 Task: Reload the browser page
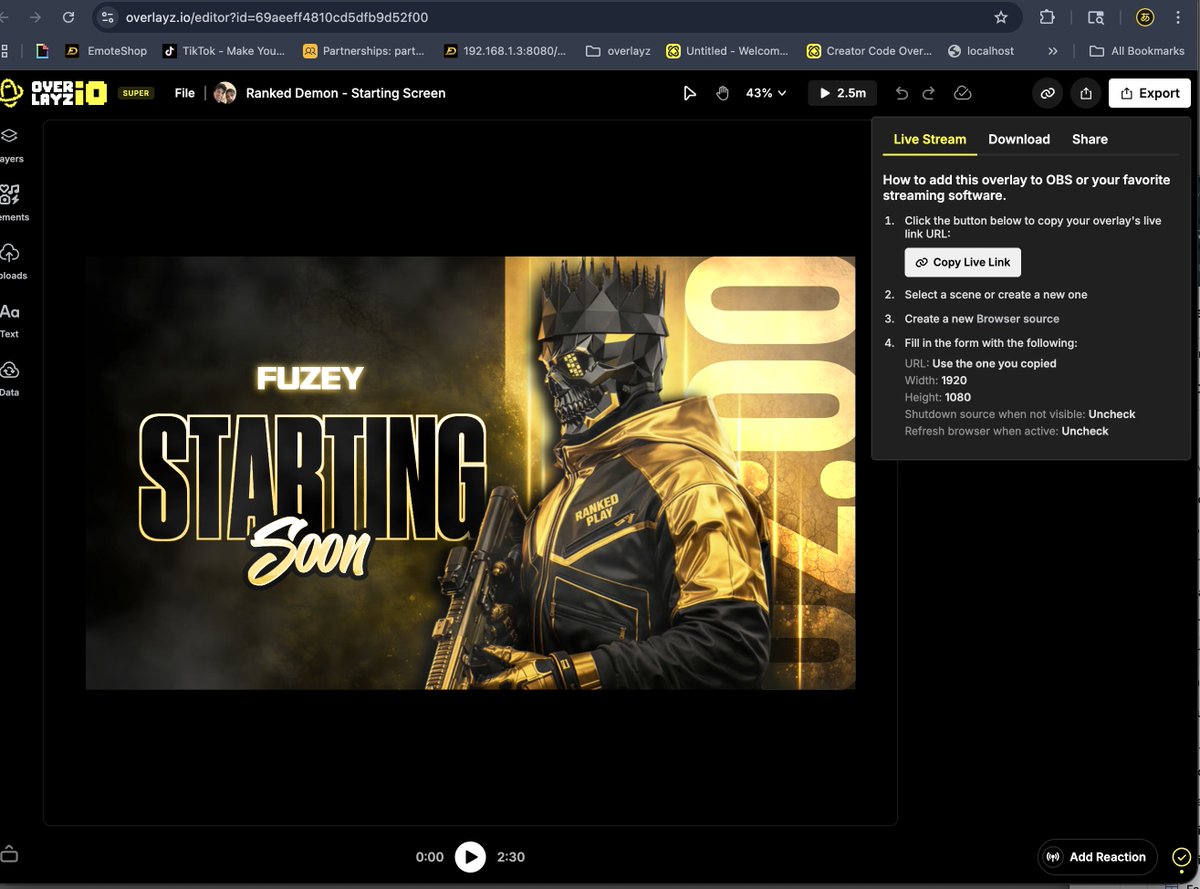tap(68, 17)
